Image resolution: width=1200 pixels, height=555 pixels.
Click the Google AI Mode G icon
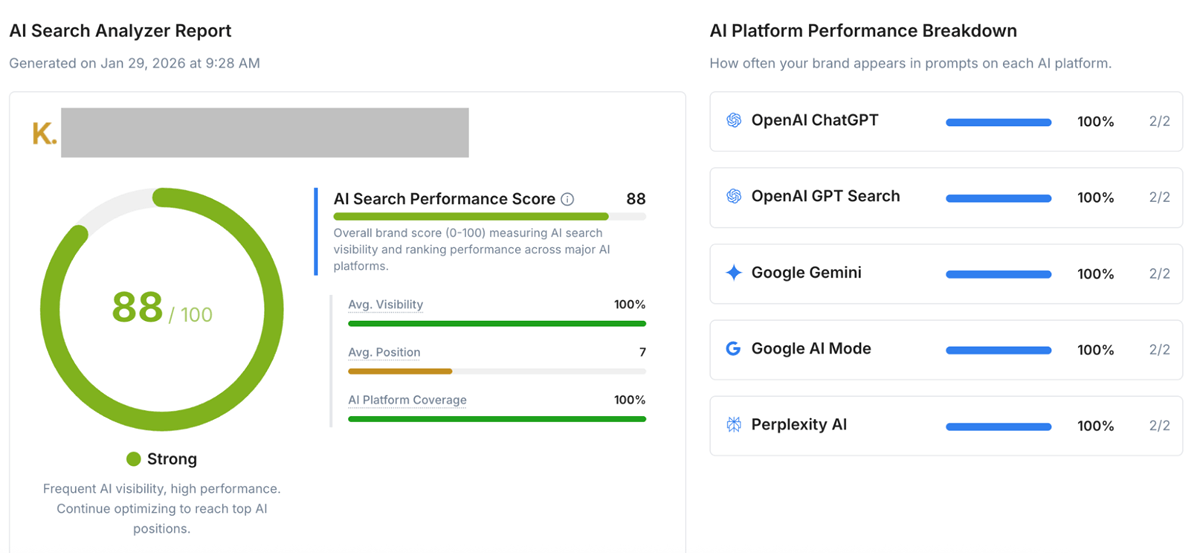point(734,349)
